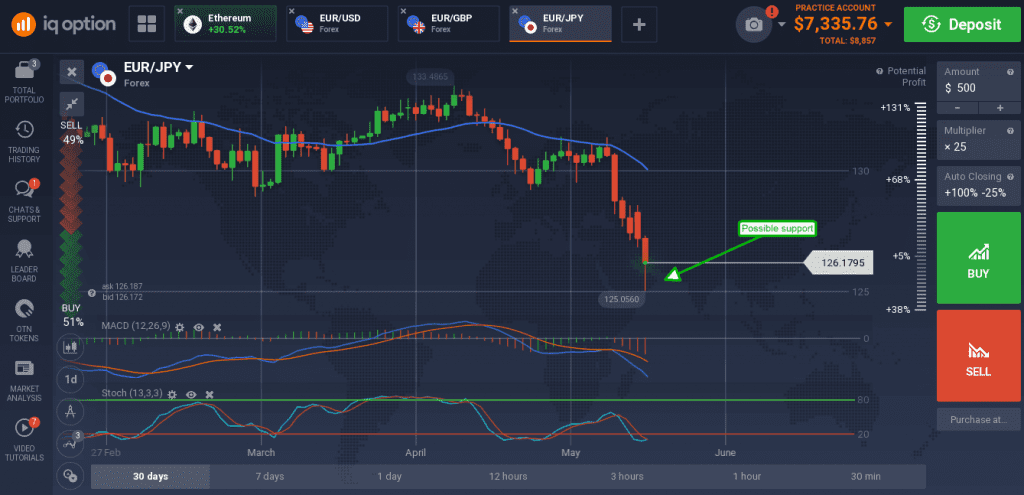Take a chart screenshot with camera icon

point(754,25)
